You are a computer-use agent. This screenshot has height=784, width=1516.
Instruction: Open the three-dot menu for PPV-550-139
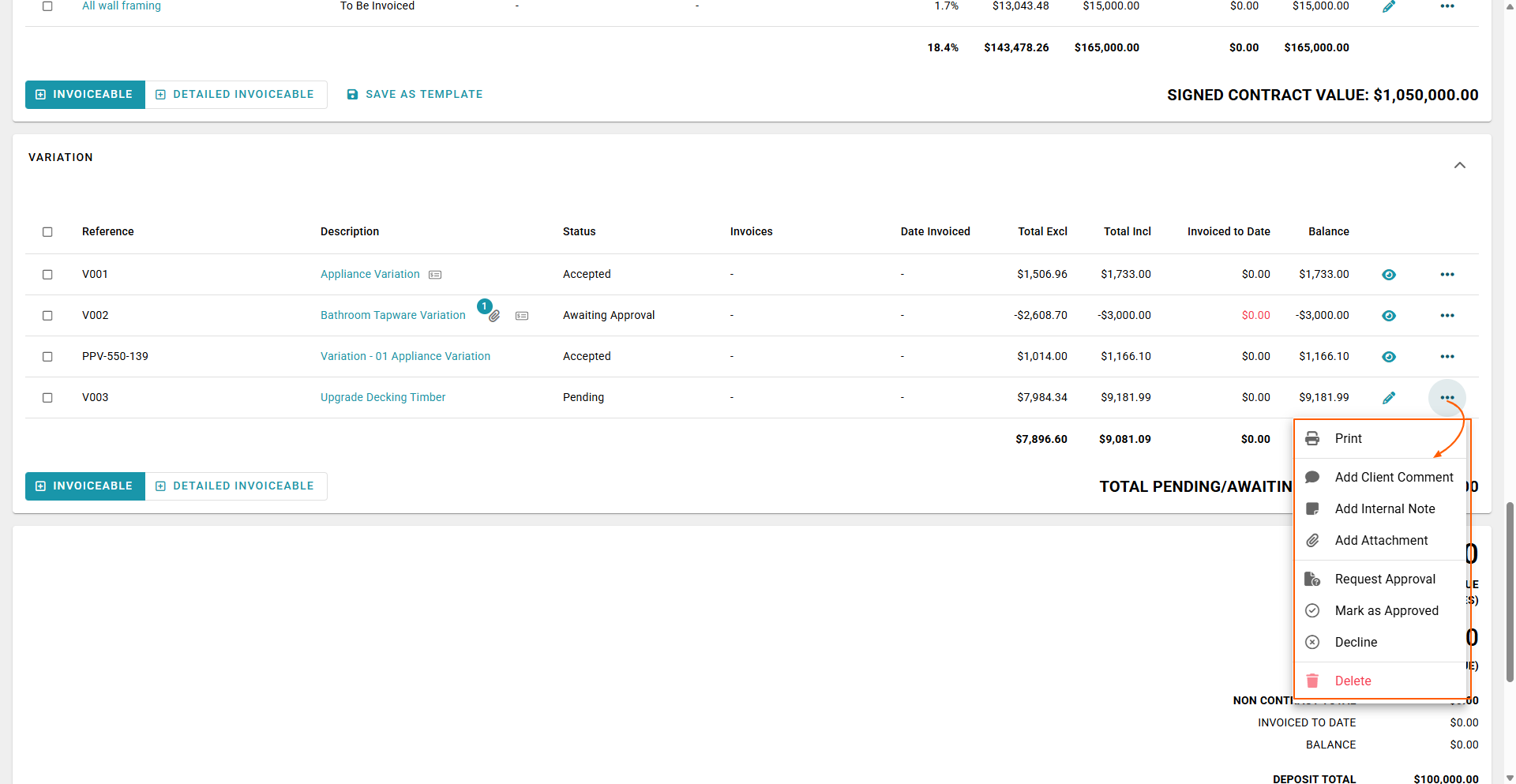pyautogui.click(x=1447, y=357)
